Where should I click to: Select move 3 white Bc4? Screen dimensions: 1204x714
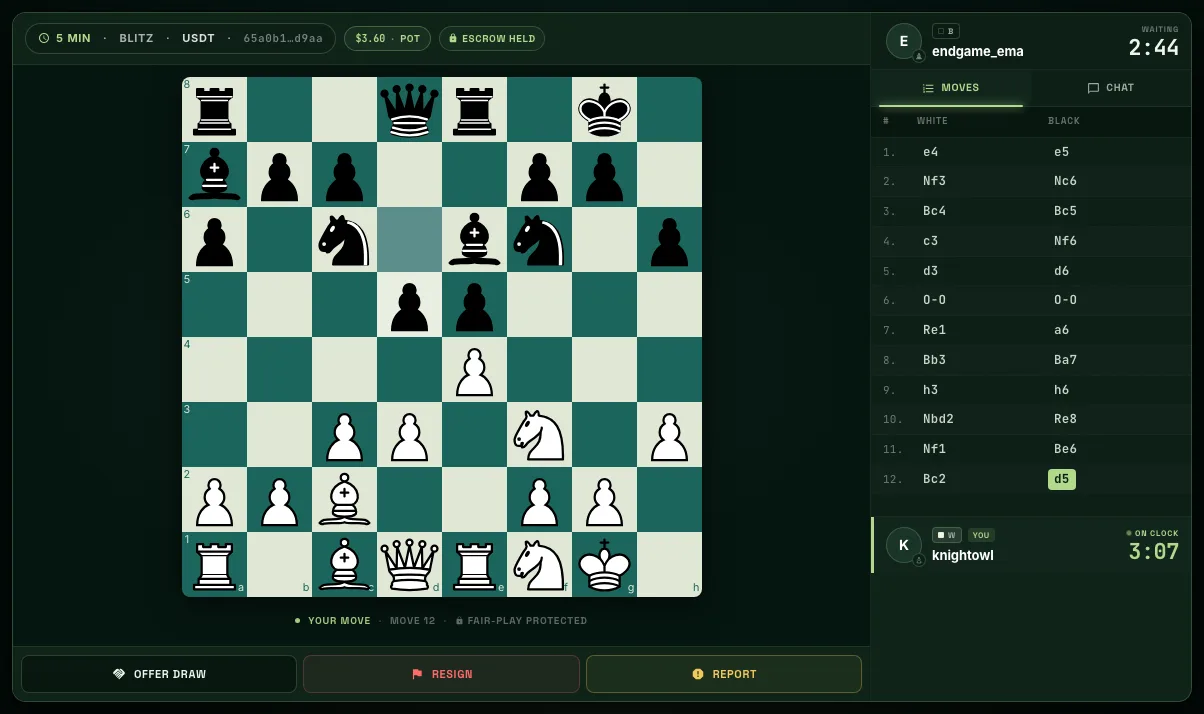[934, 211]
